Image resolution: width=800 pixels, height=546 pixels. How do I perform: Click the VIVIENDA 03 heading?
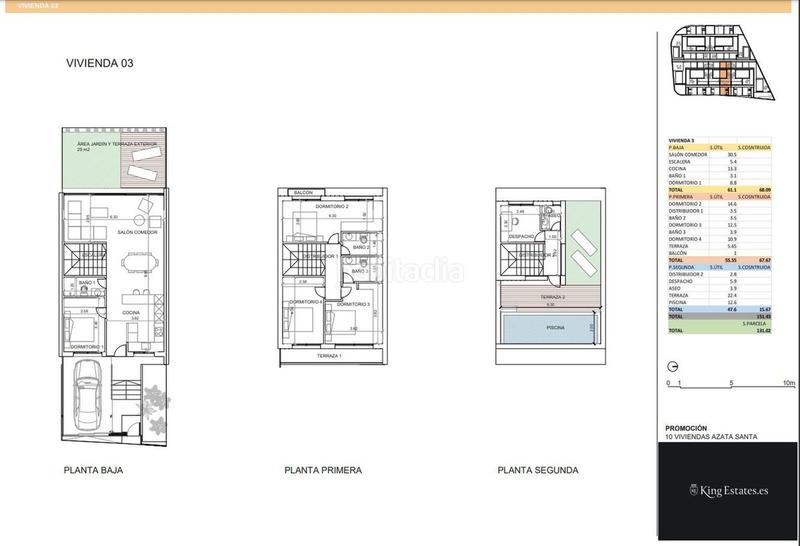tap(99, 63)
